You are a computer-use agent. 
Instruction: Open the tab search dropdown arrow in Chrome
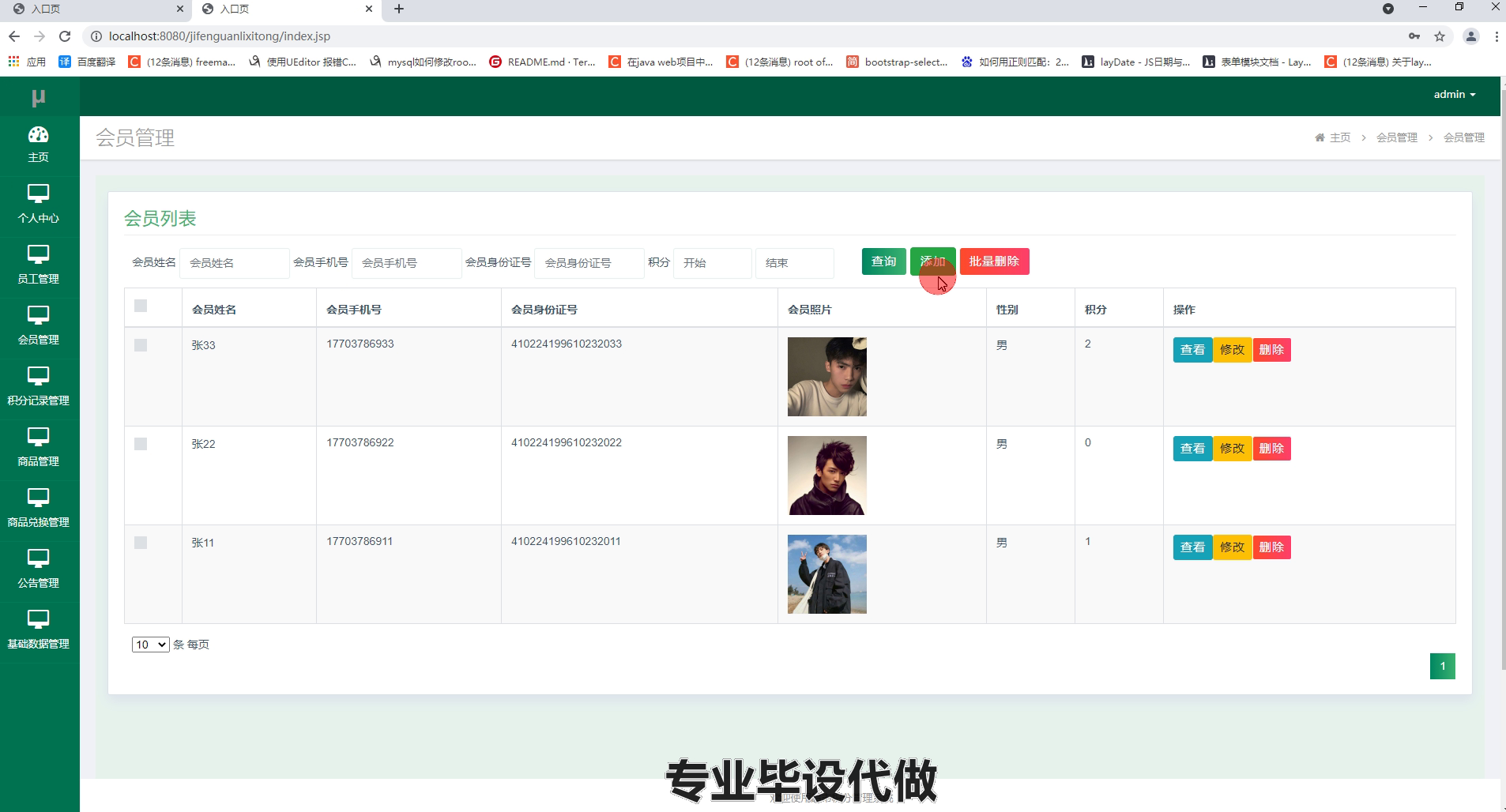(x=1388, y=9)
